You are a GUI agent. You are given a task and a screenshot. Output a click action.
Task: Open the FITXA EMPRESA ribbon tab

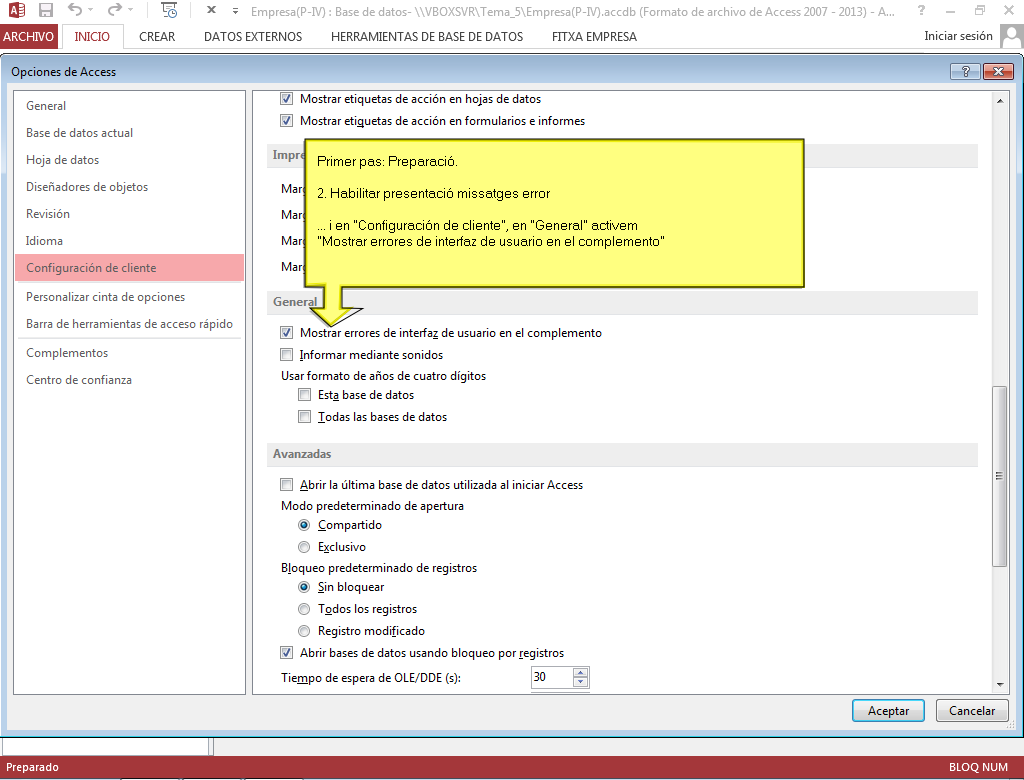(x=594, y=37)
